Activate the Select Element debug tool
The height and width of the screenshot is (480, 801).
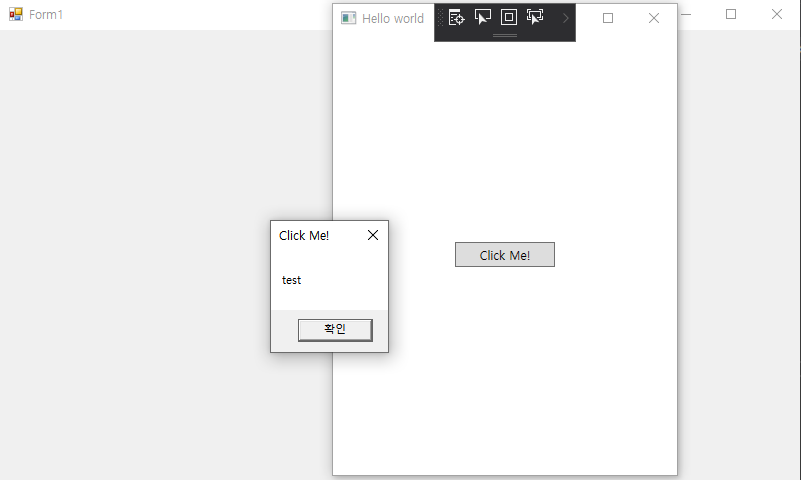click(x=483, y=17)
